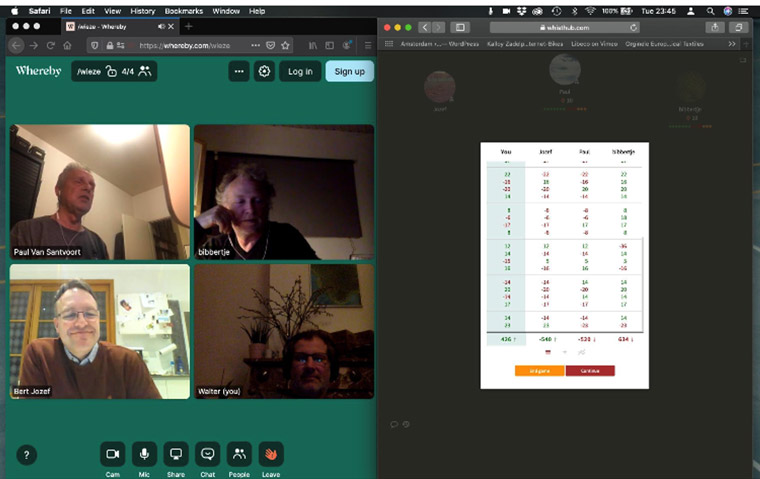Click the orange button in the score dialog

(539, 371)
